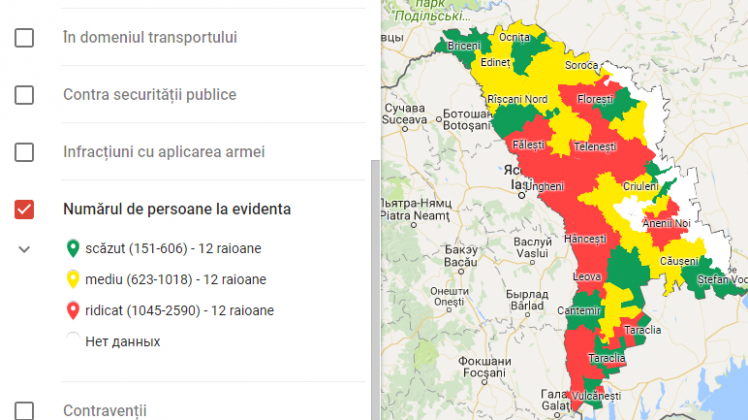Click the Нет данных legend text
The height and width of the screenshot is (420, 748).
pyautogui.click(x=123, y=342)
